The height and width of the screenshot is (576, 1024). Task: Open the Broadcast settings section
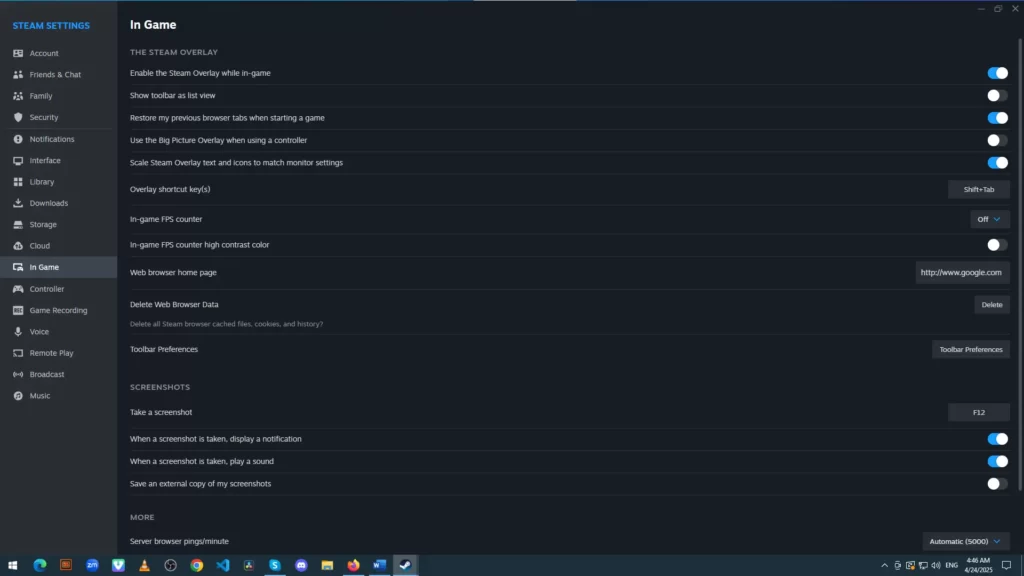[x=47, y=374]
